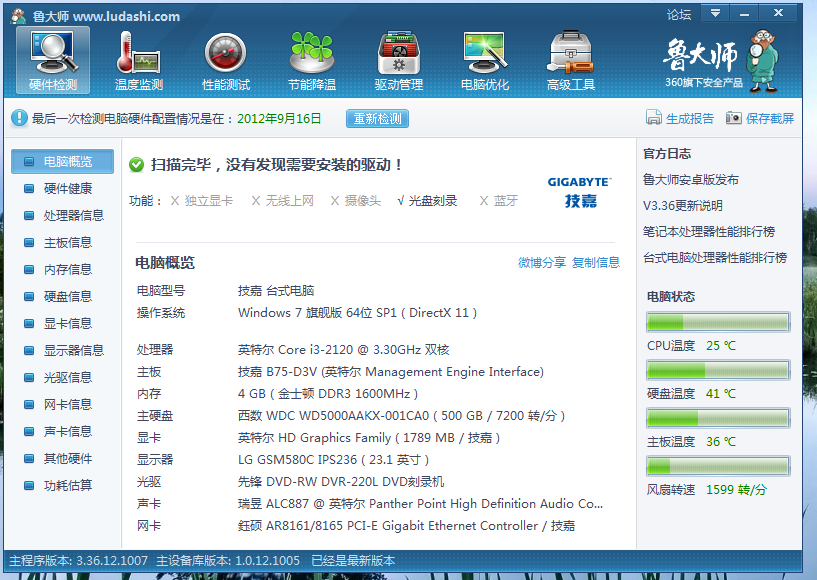Click the 风扇转速 progress bar
Screen dimensions: 817x580
coord(718,466)
